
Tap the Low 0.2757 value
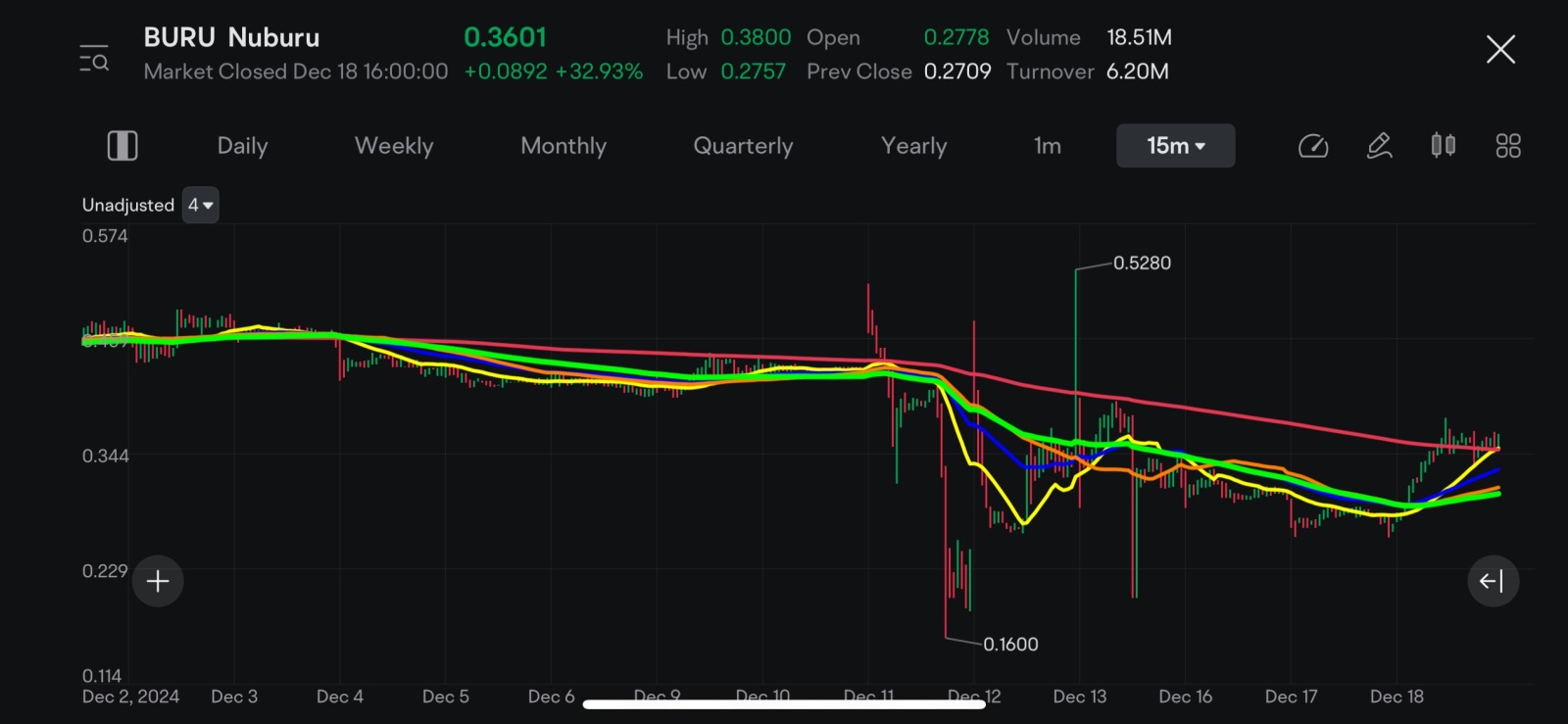(753, 72)
